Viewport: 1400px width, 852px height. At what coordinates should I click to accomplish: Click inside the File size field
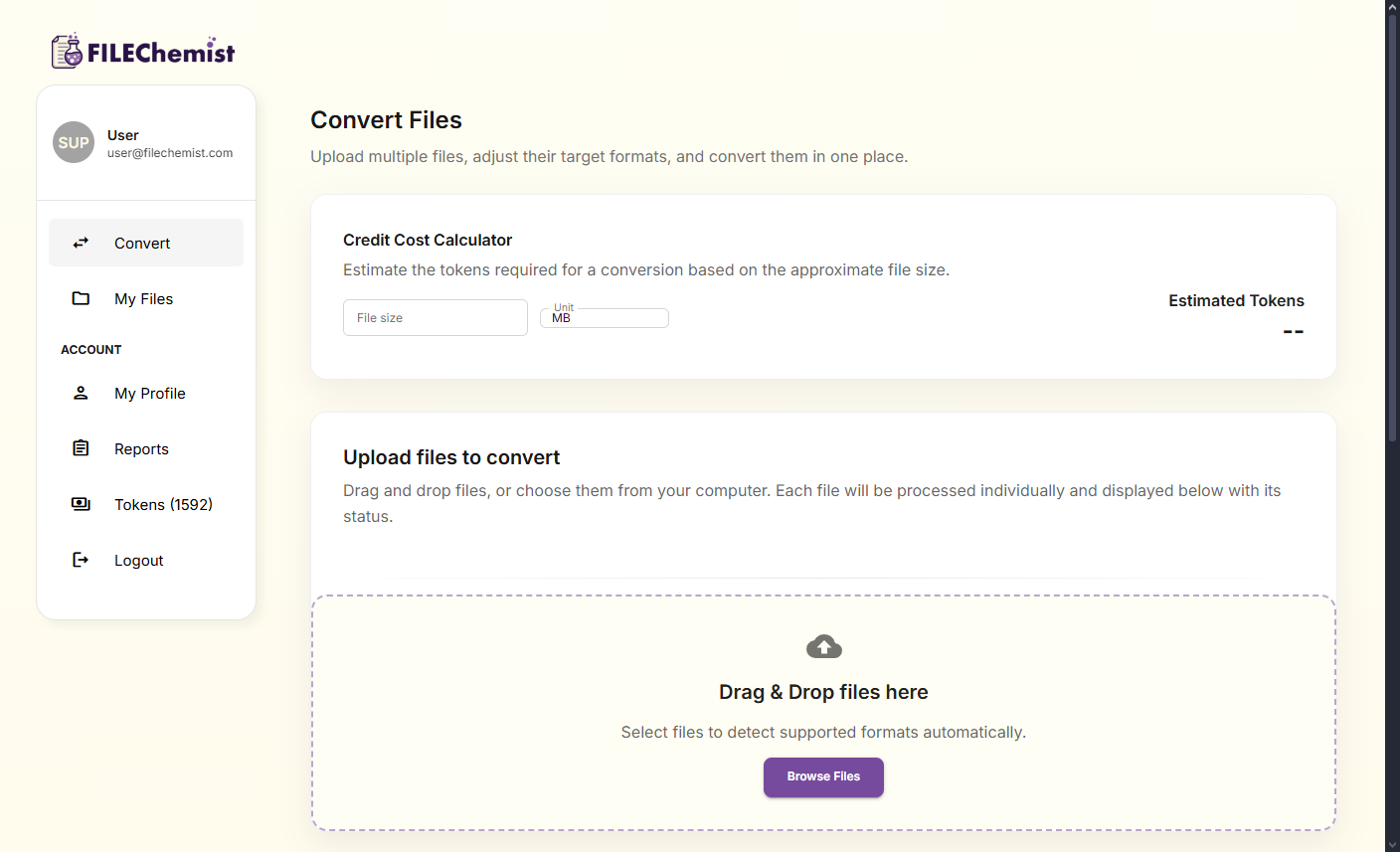pyautogui.click(x=435, y=317)
